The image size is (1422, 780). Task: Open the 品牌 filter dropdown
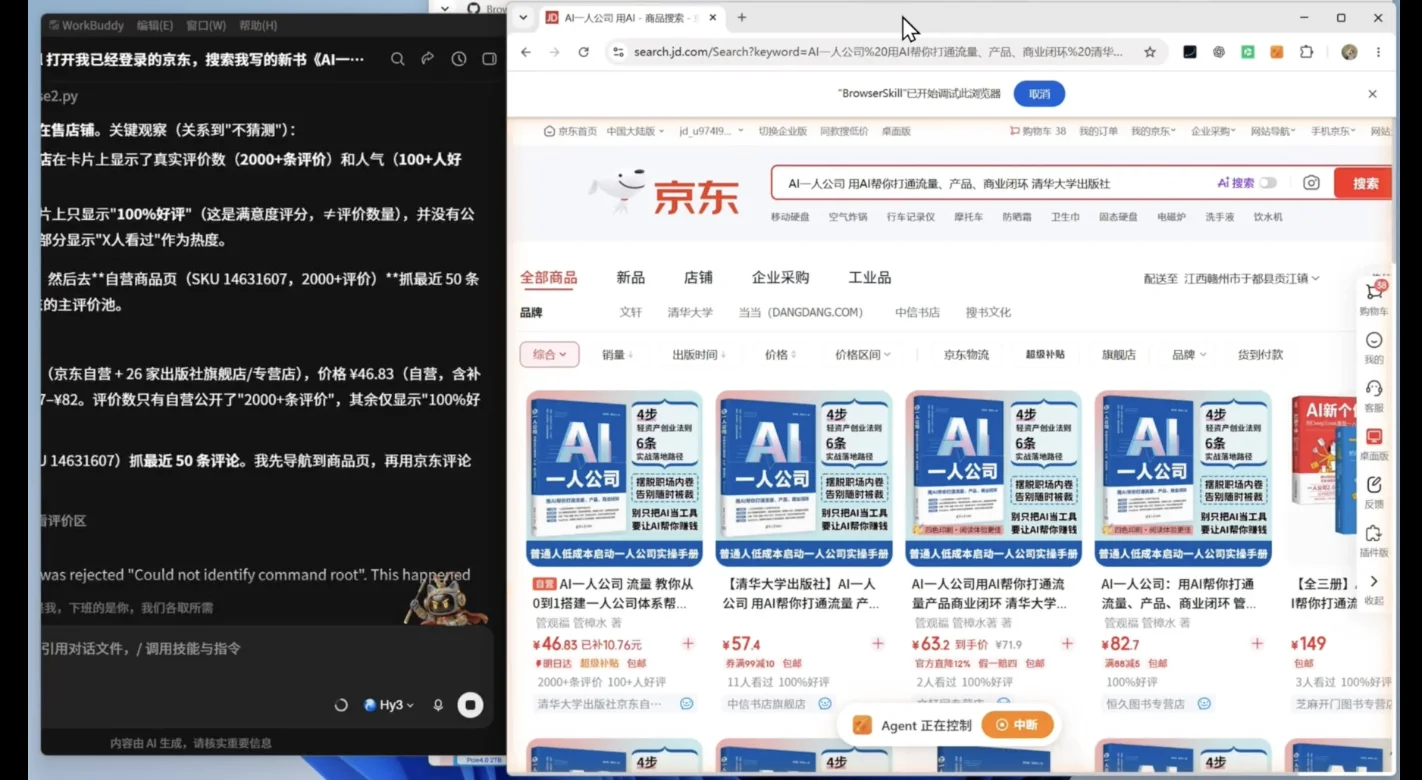click(1189, 354)
